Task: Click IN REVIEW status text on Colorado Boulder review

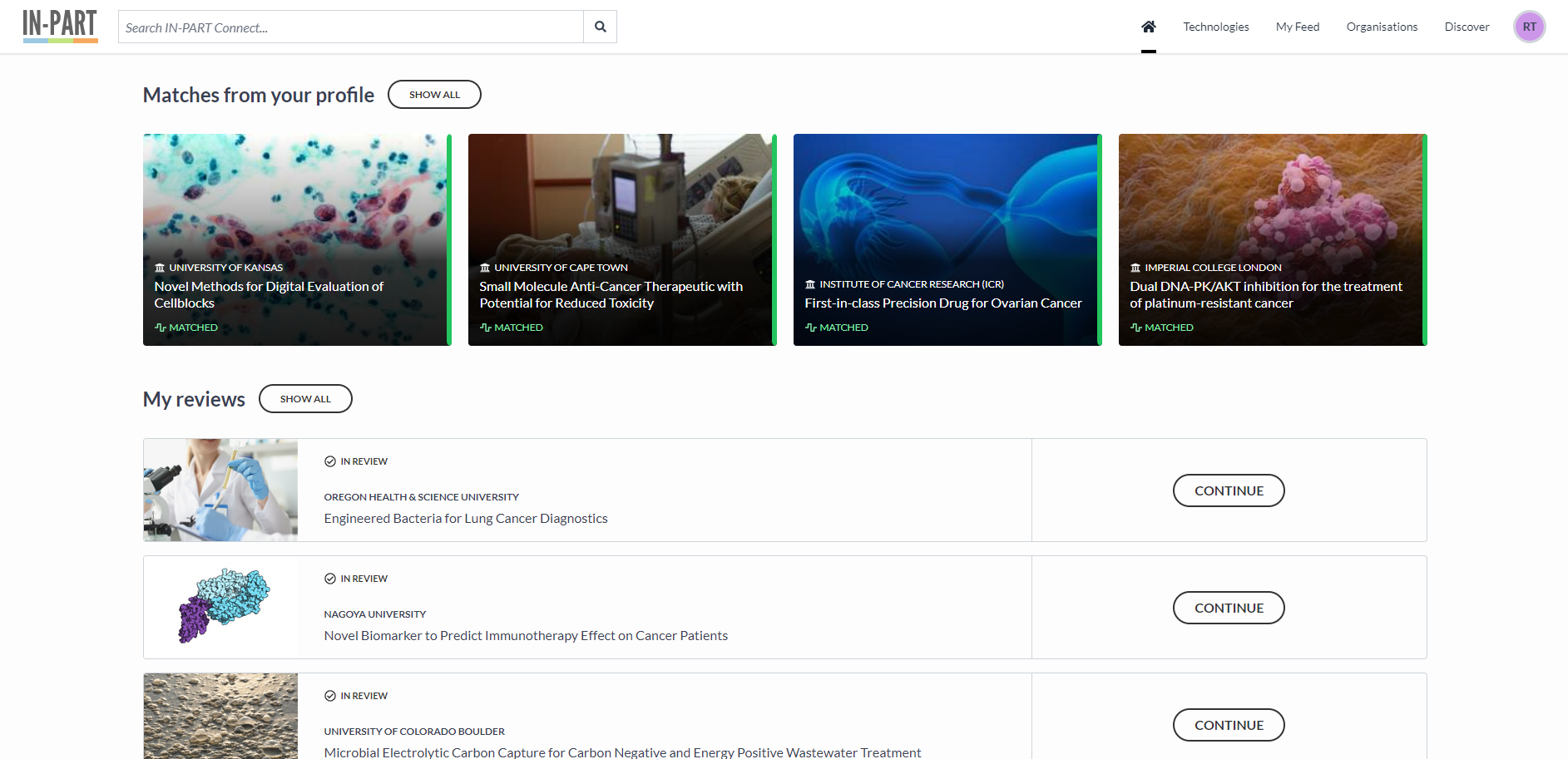Action: [364, 696]
